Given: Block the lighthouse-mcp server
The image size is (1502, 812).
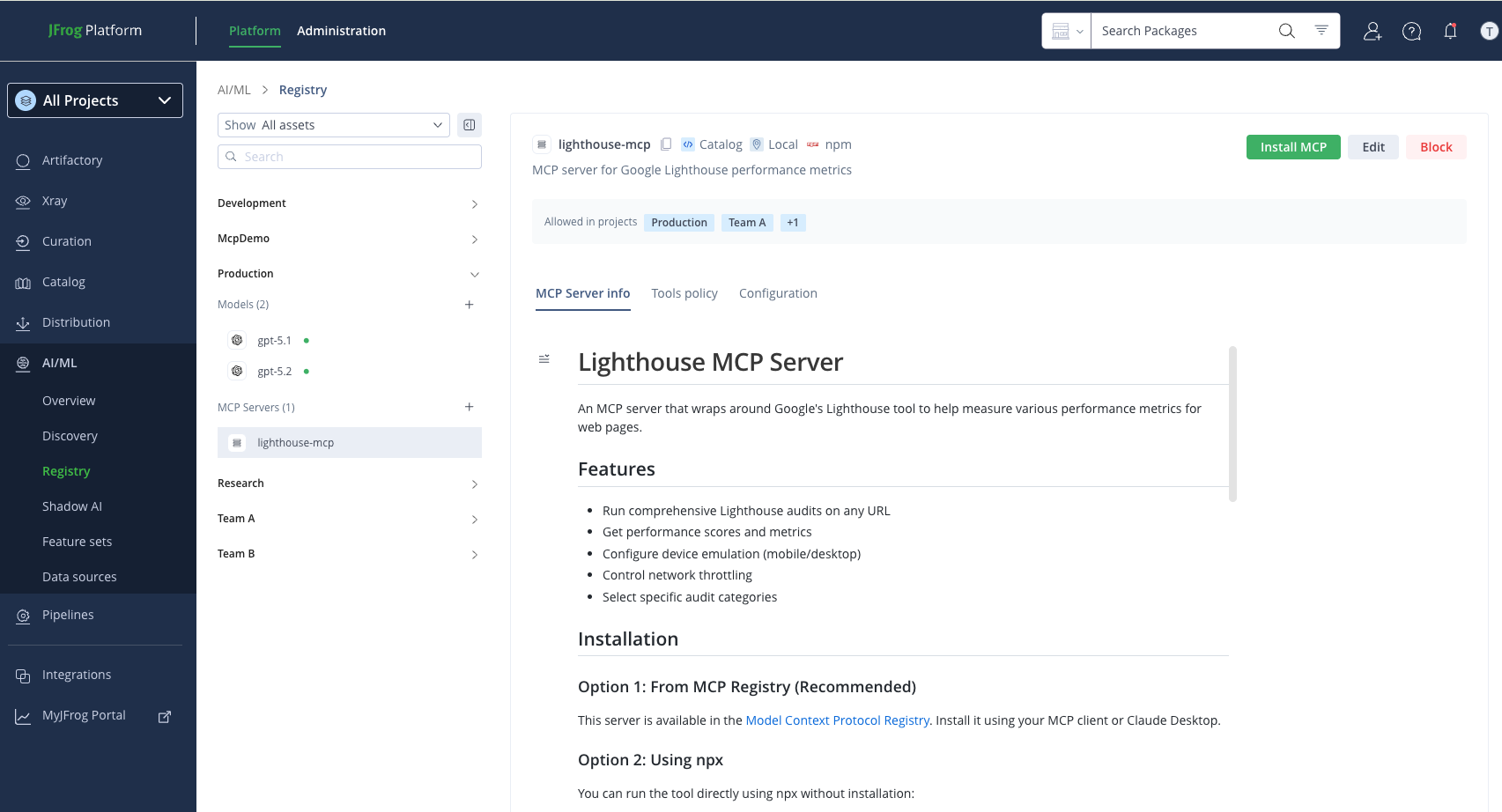Looking at the screenshot, I should pyautogui.click(x=1436, y=147).
